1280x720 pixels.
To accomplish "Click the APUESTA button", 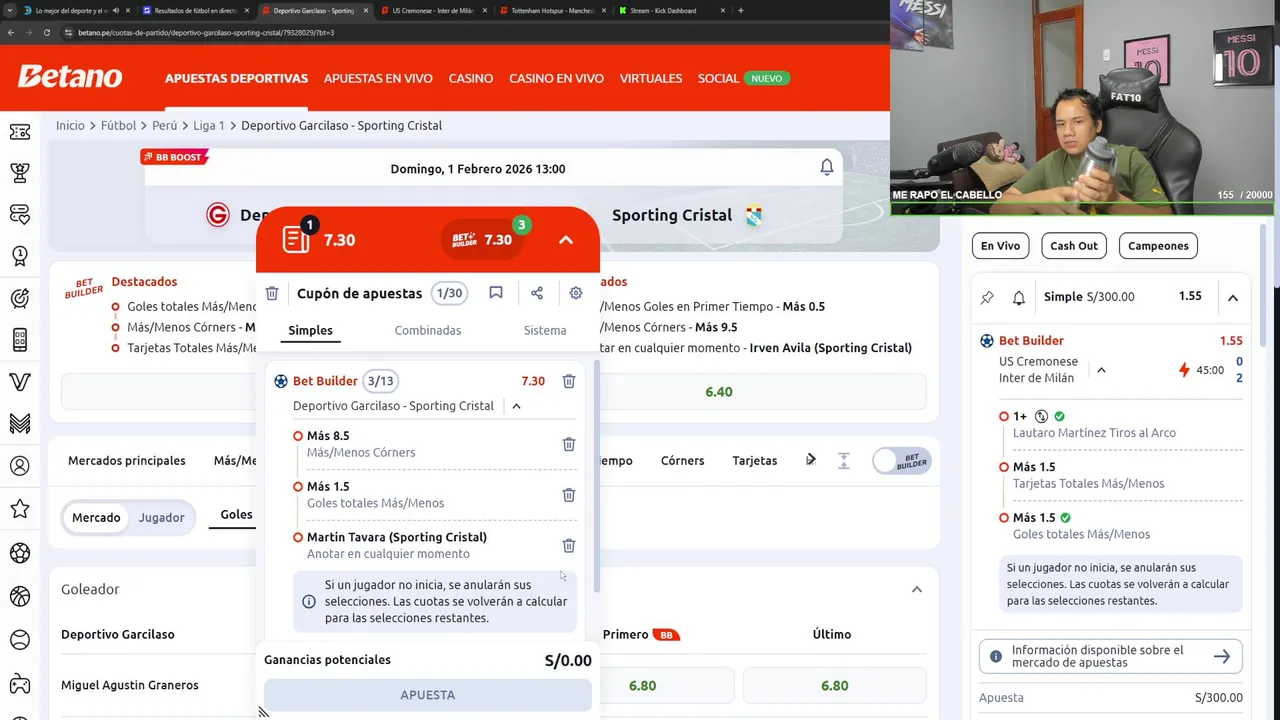I will [428, 695].
